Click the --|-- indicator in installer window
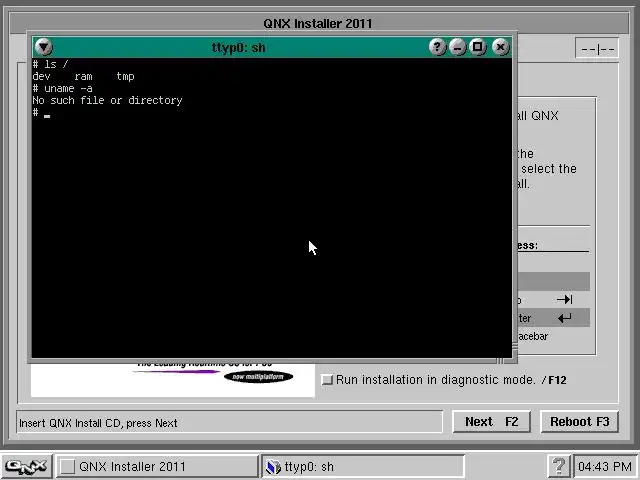 click(598, 49)
